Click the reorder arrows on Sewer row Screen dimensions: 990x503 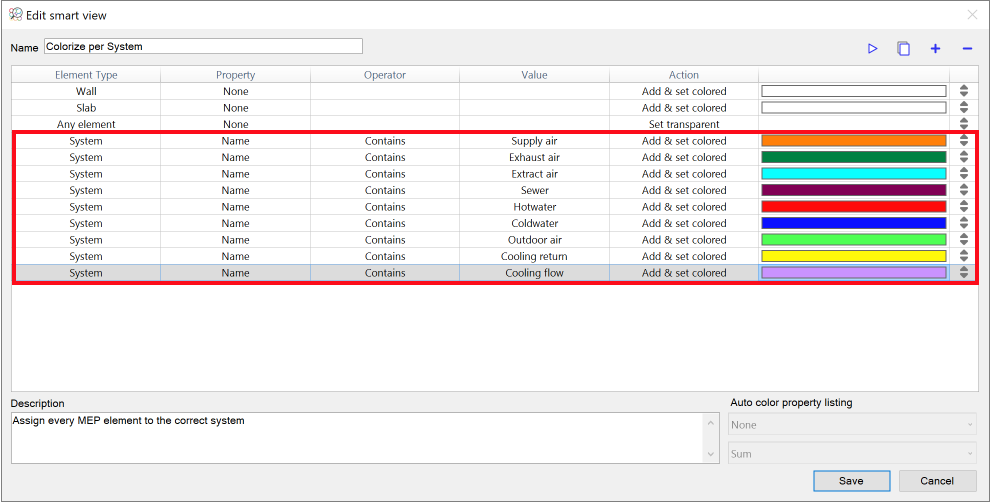click(x=963, y=190)
